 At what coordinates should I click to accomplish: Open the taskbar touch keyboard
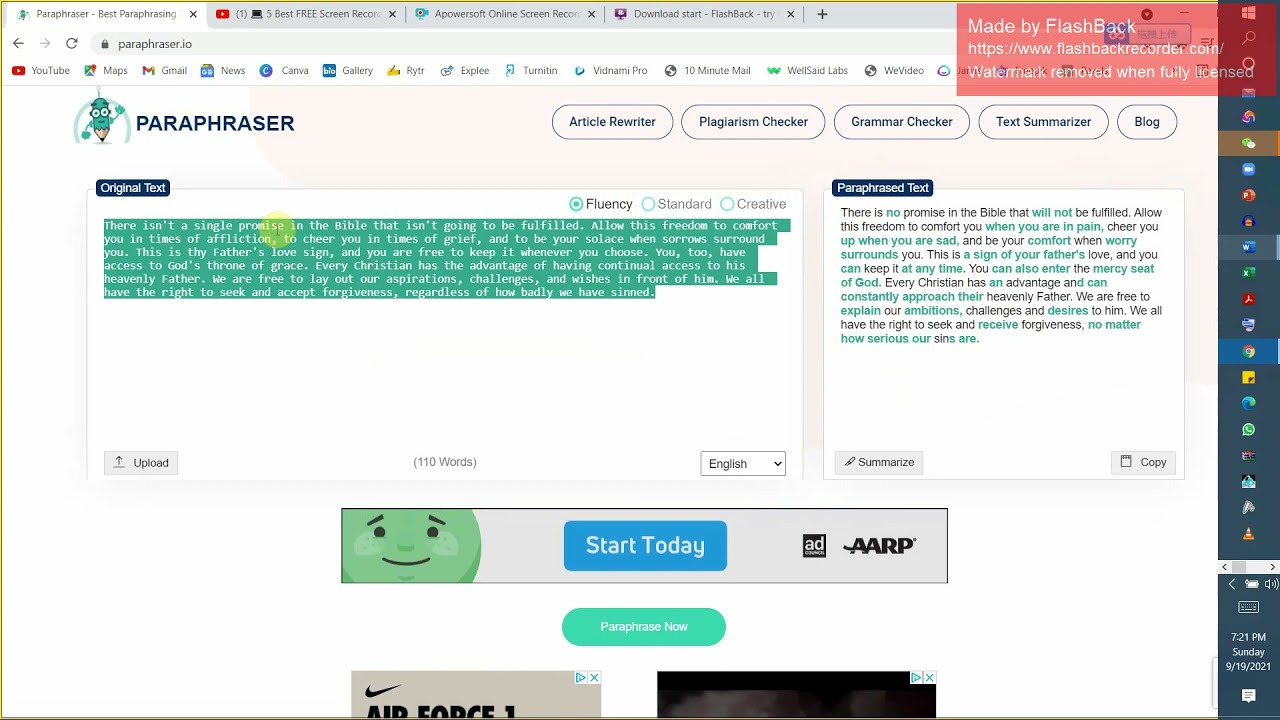pos(1248,607)
